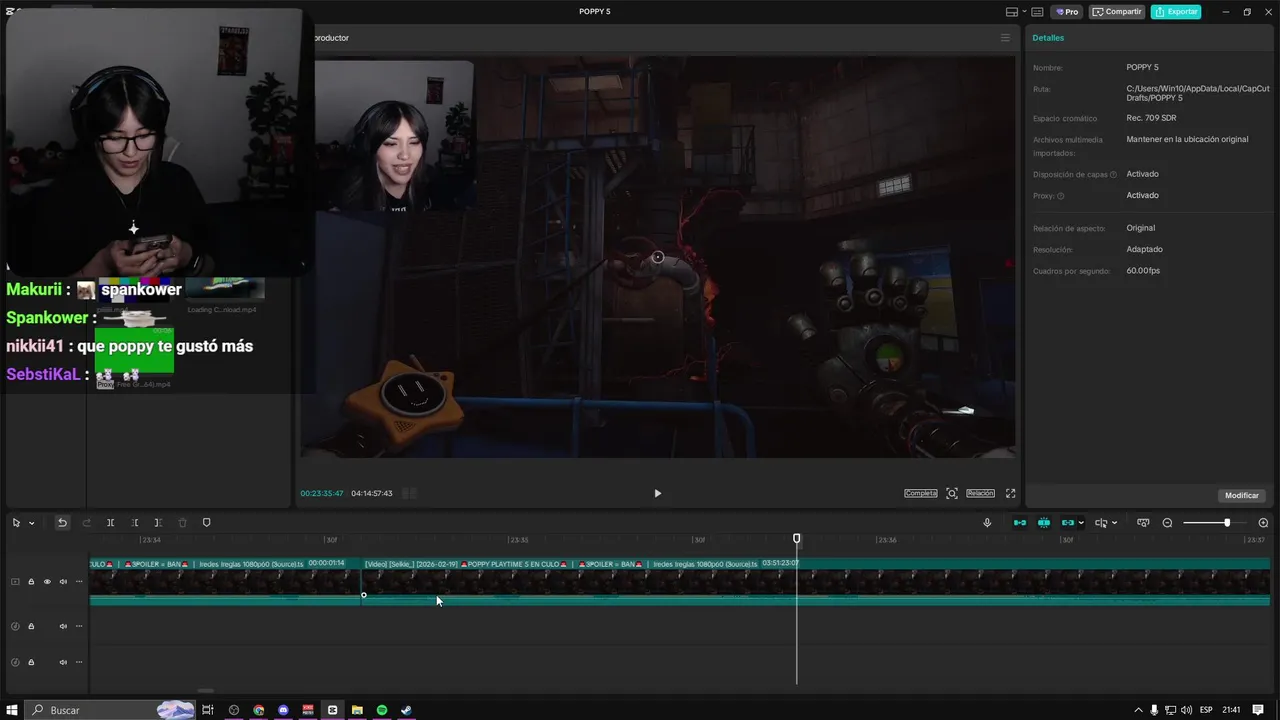
Task: Open the selection tool mode dropdown arrow
Action: (31, 523)
